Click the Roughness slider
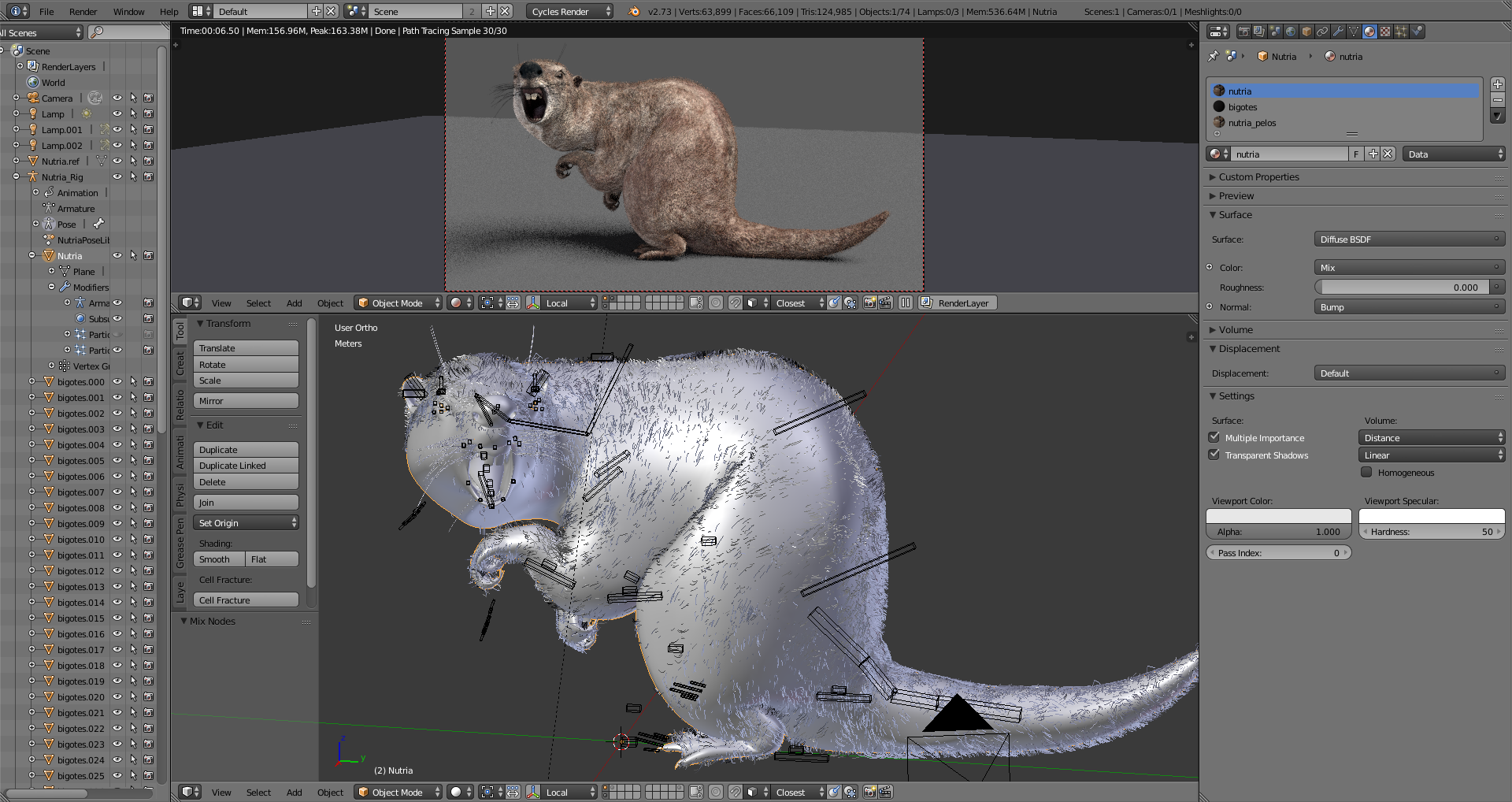The width and height of the screenshot is (1512, 802). click(1403, 288)
